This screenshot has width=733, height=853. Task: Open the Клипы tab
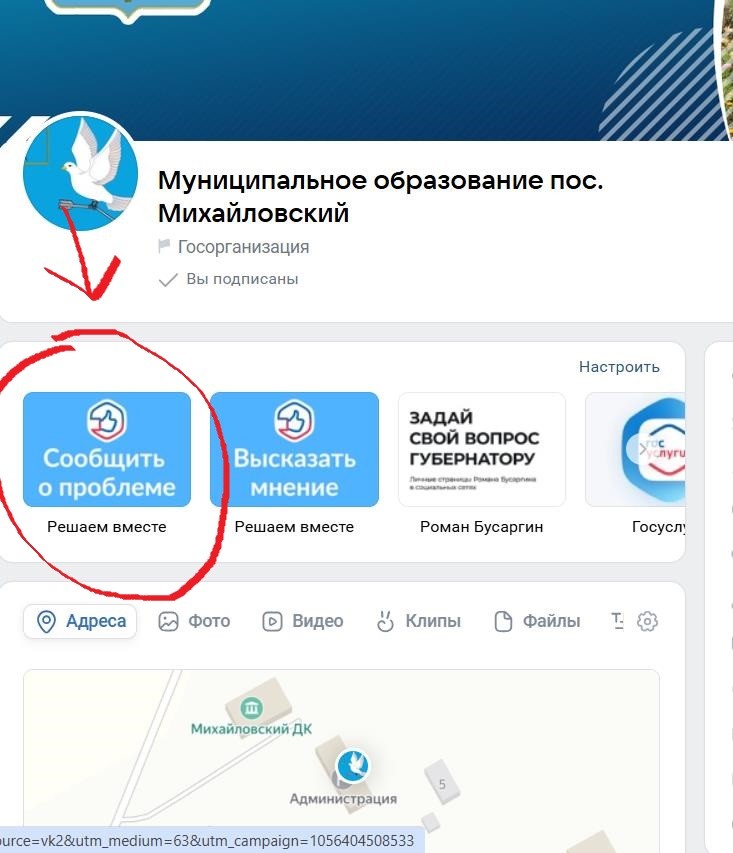coord(419,621)
